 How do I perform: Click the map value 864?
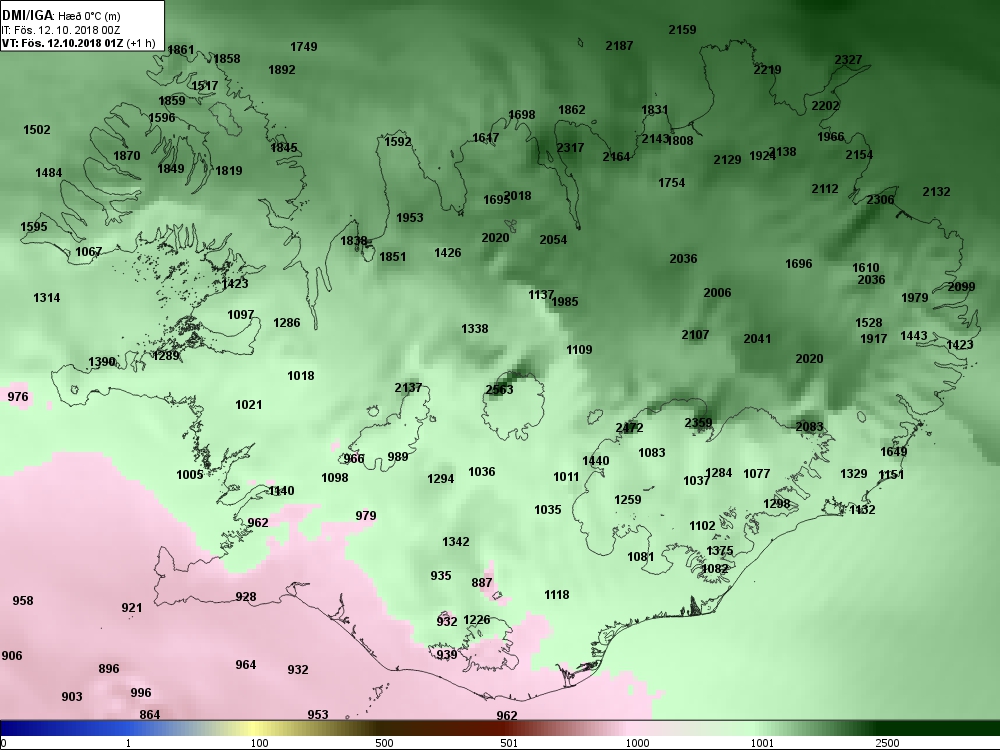pyautogui.click(x=149, y=714)
